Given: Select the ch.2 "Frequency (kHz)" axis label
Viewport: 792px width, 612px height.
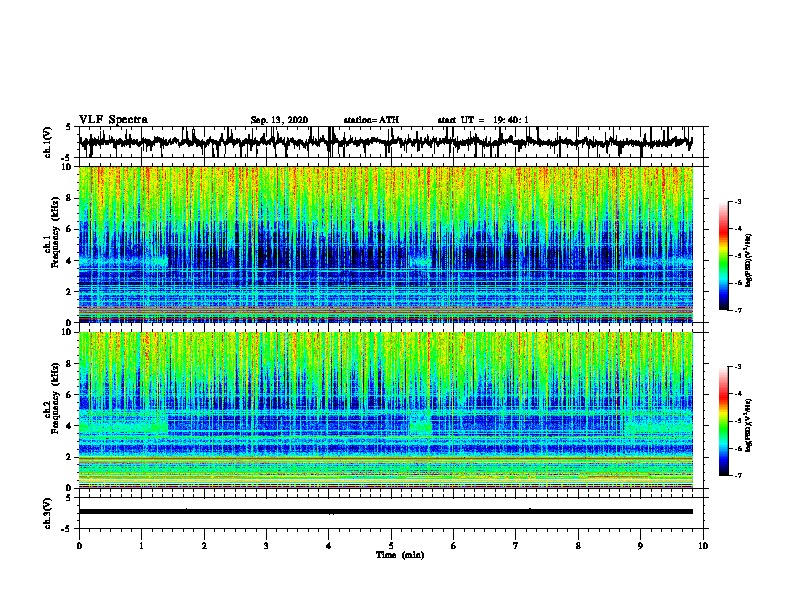Looking at the screenshot, I should [x=55, y=399].
